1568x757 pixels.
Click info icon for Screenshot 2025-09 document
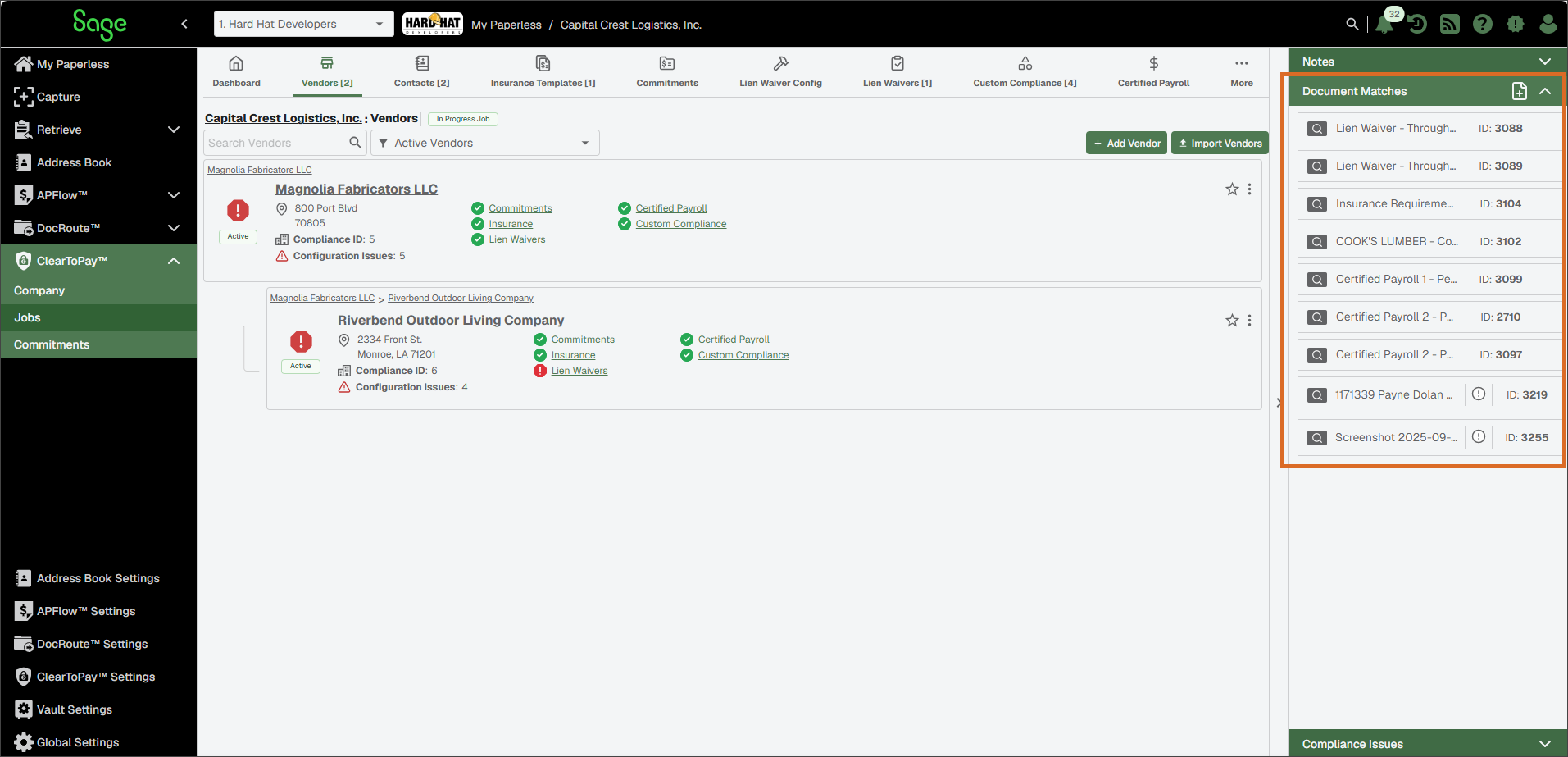click(1479, 436)
